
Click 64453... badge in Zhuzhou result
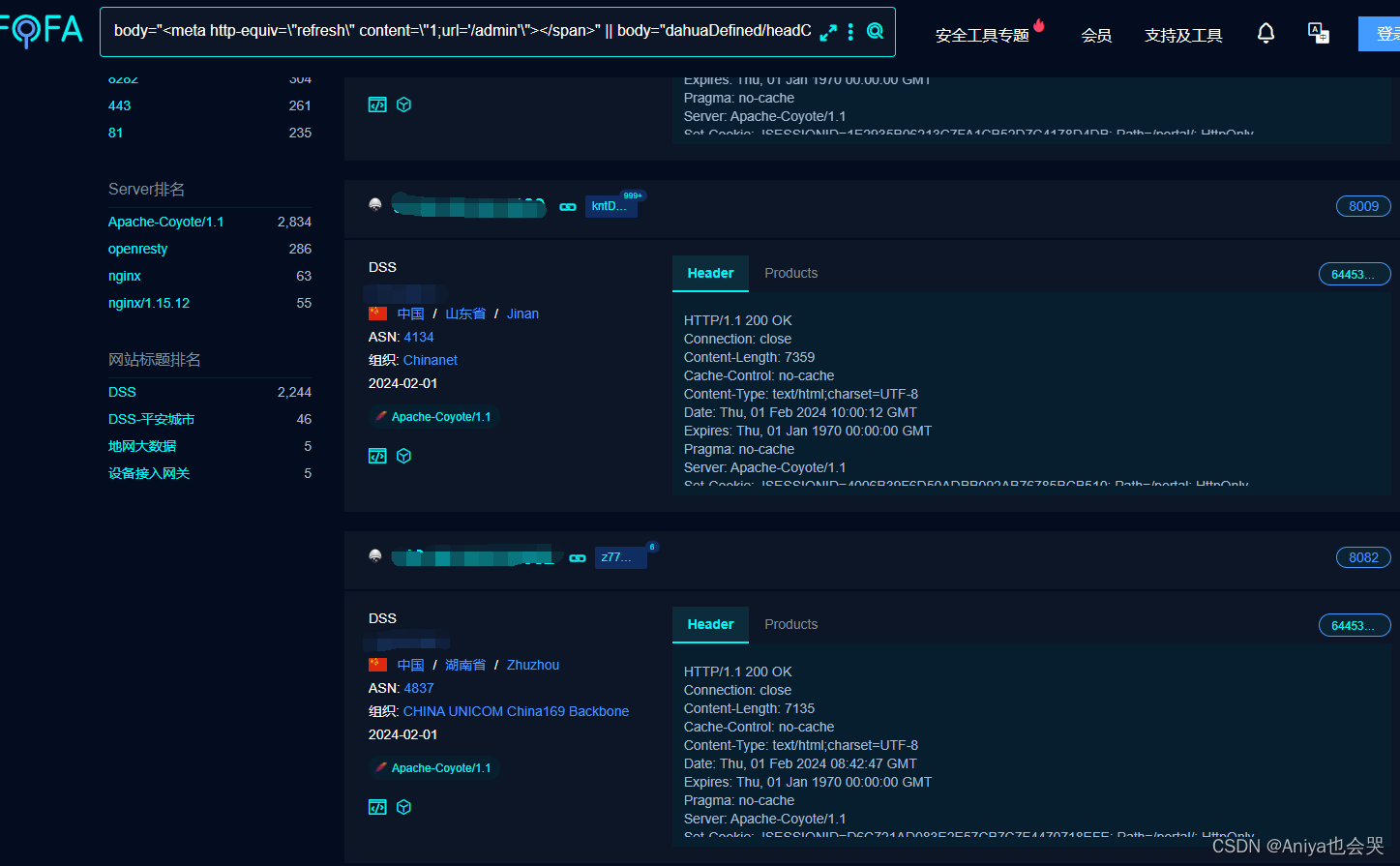(x=1355, y=625)
